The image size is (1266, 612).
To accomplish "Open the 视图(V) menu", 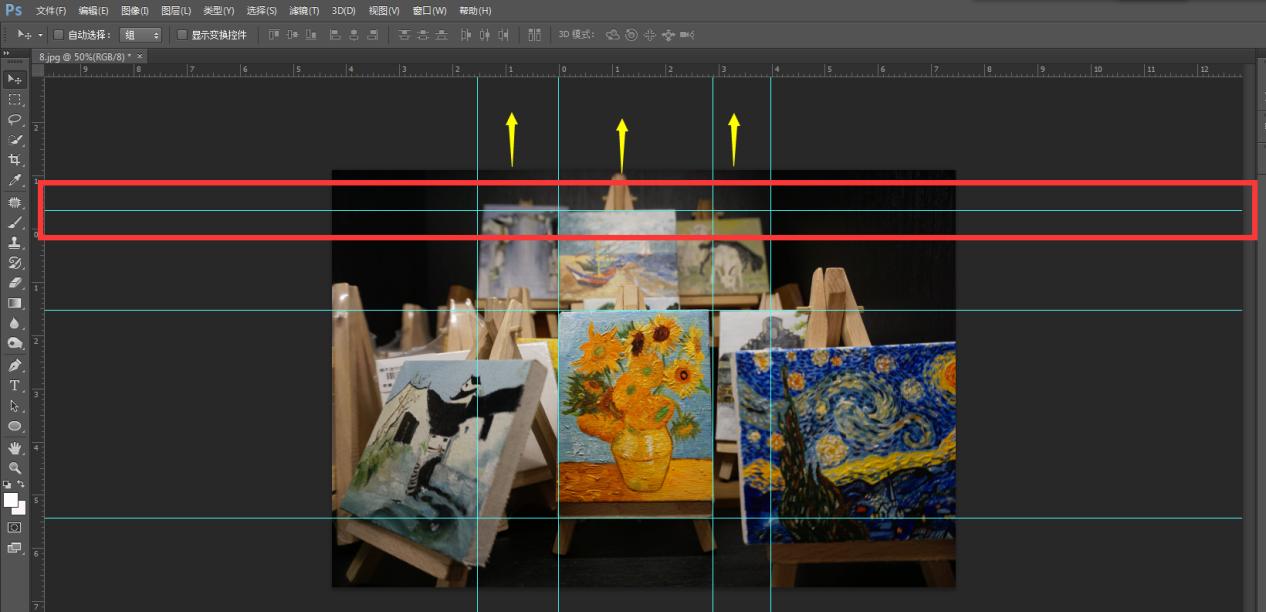I will (x=384, y=10).
